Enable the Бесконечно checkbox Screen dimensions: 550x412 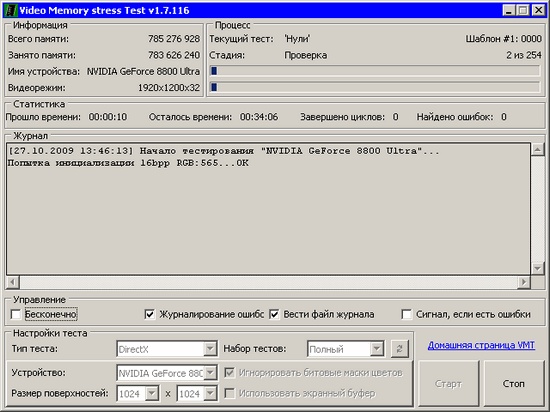click(x=16, y=314)
